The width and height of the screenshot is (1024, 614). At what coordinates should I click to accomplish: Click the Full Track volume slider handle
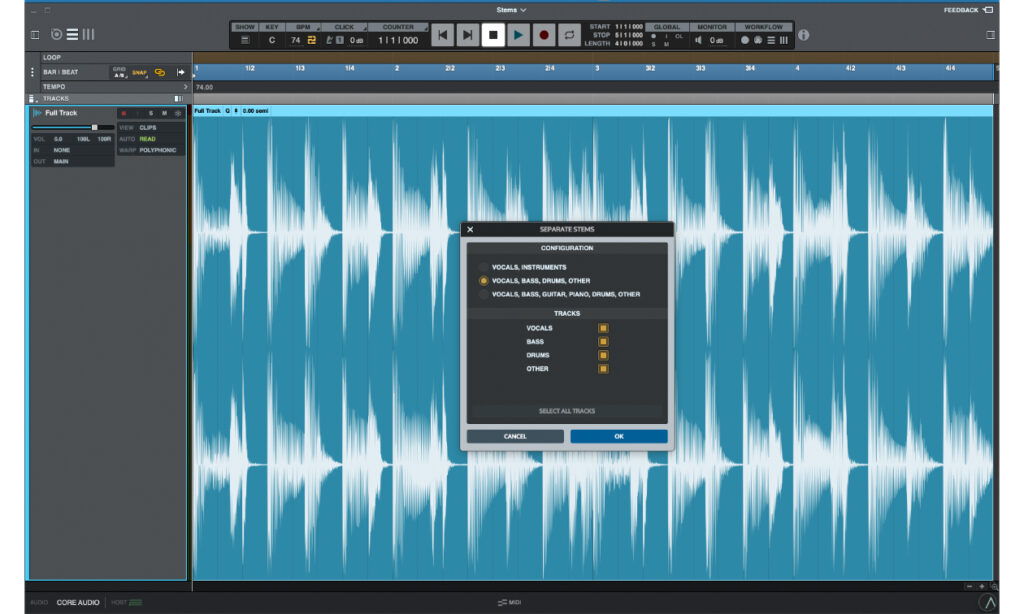point(95,127)
